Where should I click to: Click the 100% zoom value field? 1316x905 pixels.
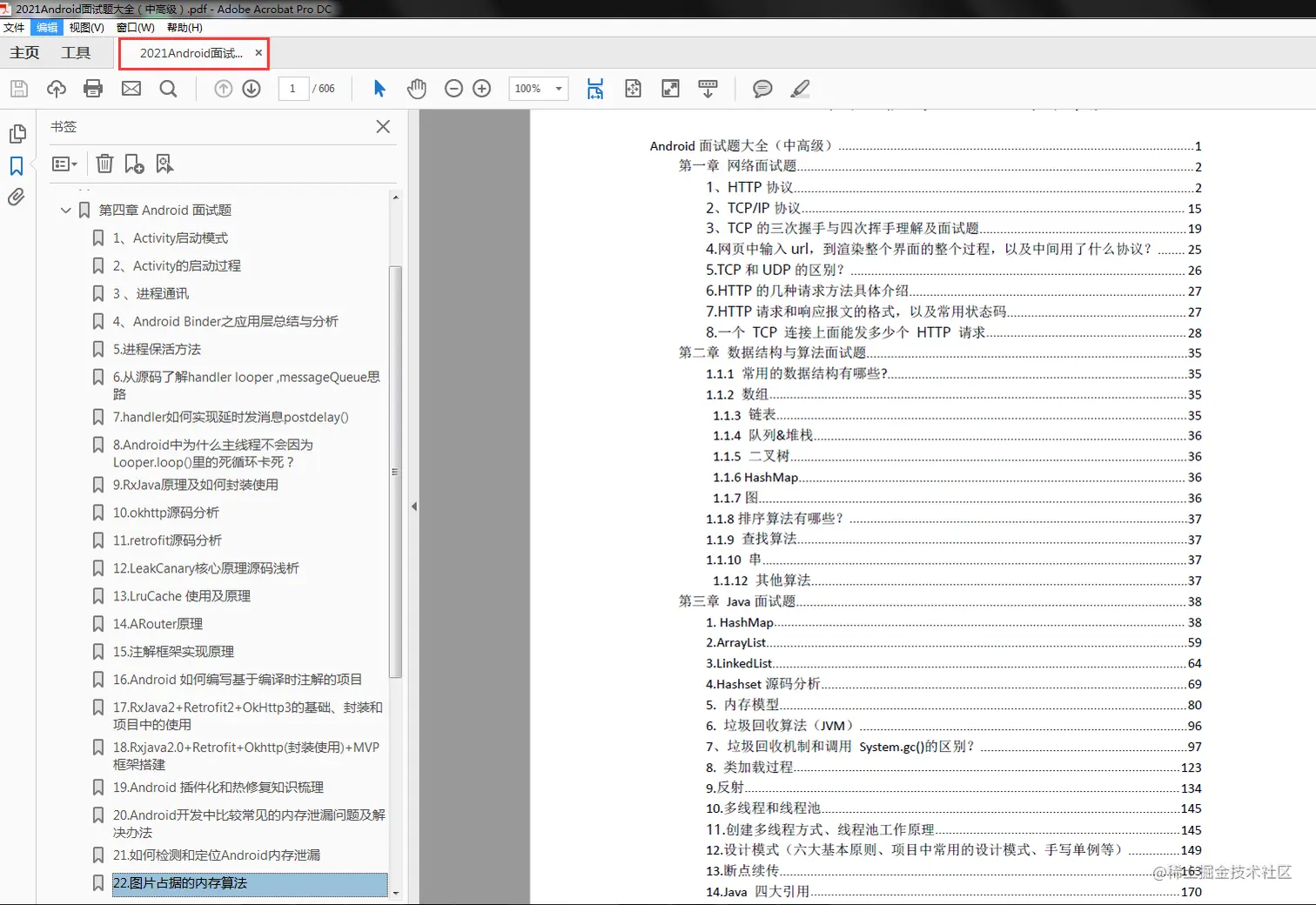pyautogui.click(x=529, y=89)
